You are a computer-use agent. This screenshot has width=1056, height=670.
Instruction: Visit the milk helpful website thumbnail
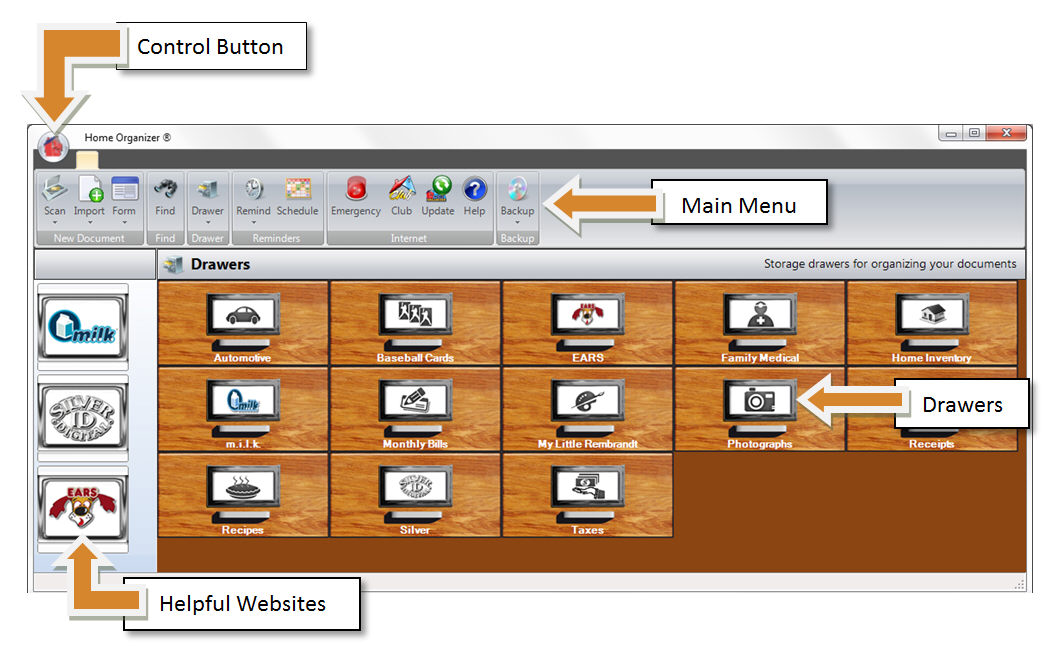(x=83, y=327)
